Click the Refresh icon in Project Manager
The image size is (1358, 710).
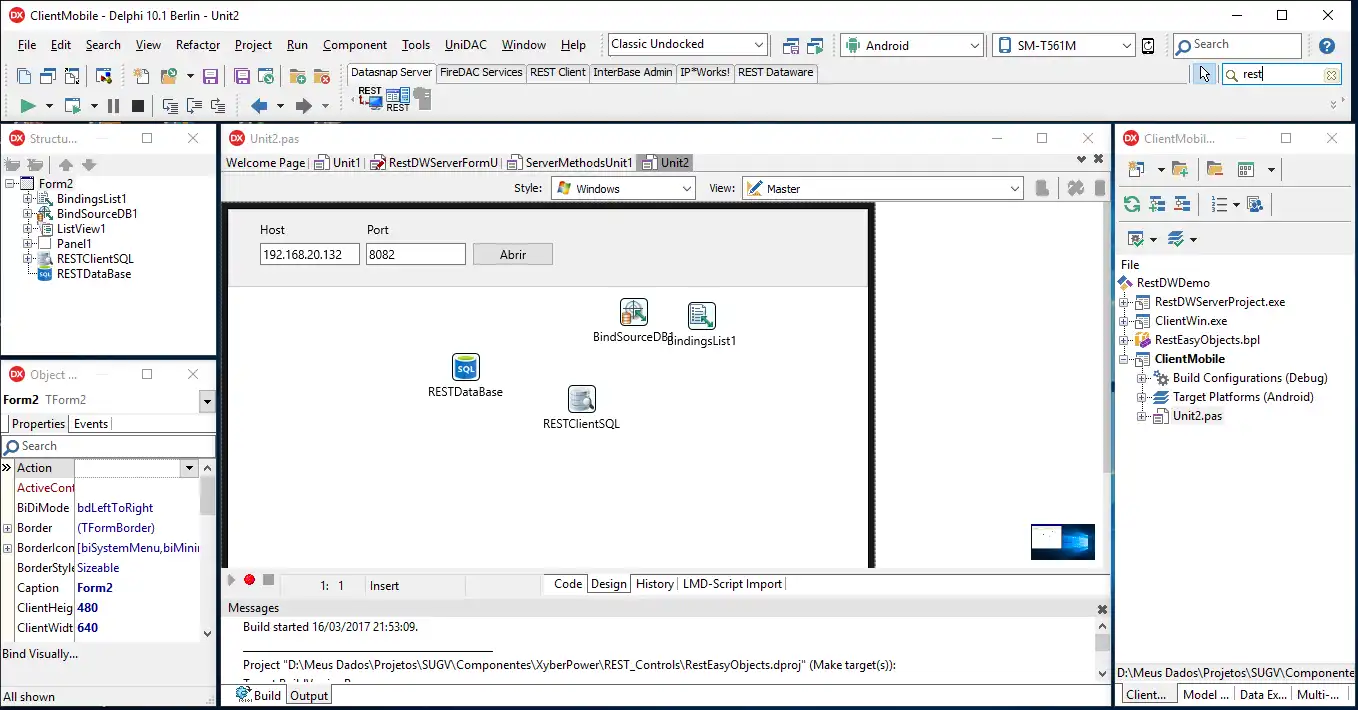pos(1132,204)
